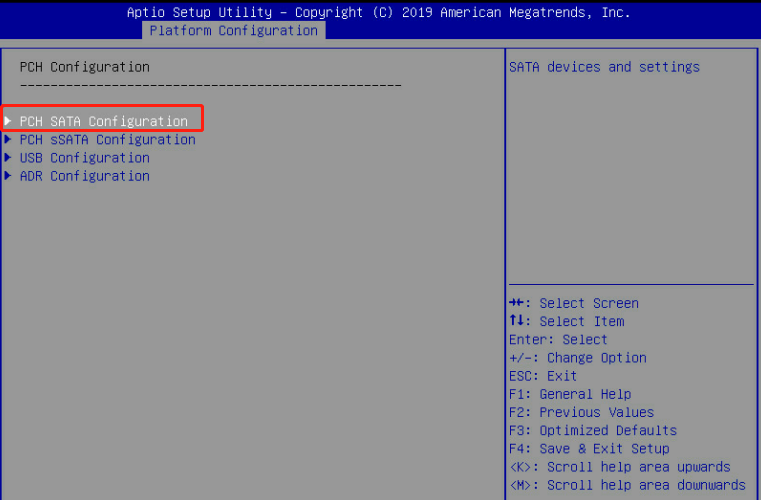Click the 'ESC: Exit' hint

543,376
